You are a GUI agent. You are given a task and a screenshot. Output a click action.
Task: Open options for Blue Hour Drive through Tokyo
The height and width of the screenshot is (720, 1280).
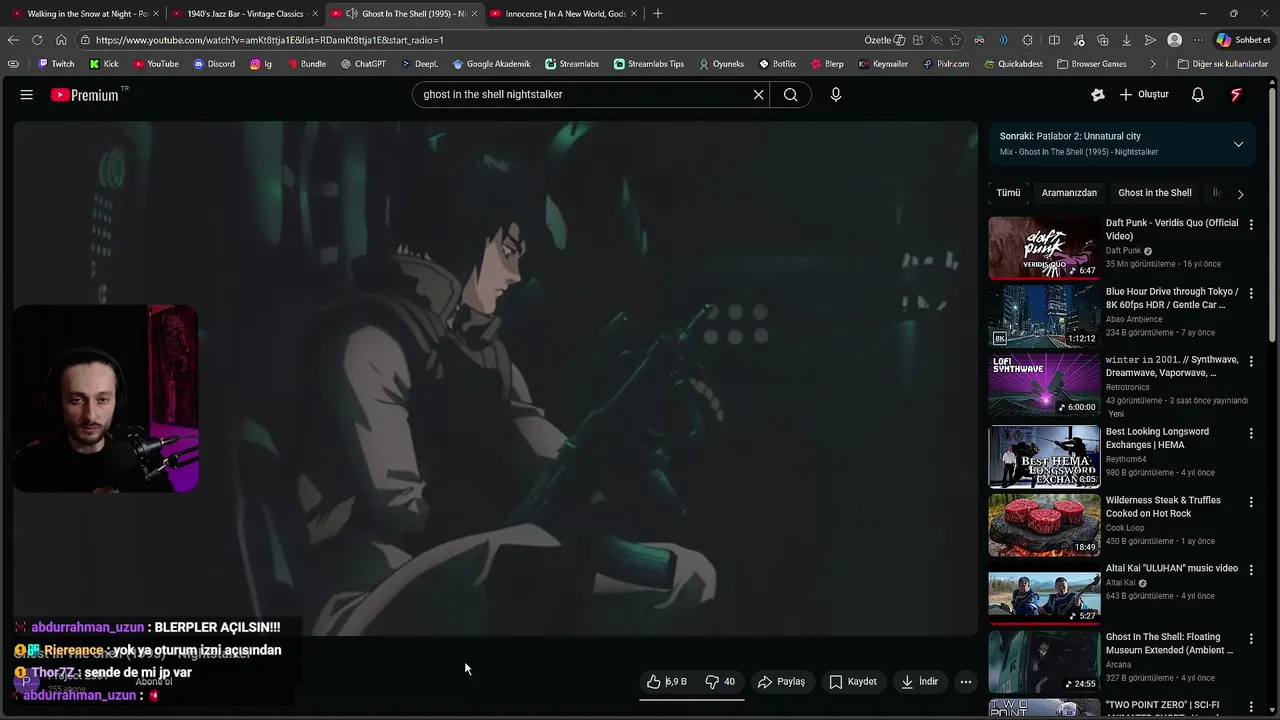click(x=1251, y=293)
